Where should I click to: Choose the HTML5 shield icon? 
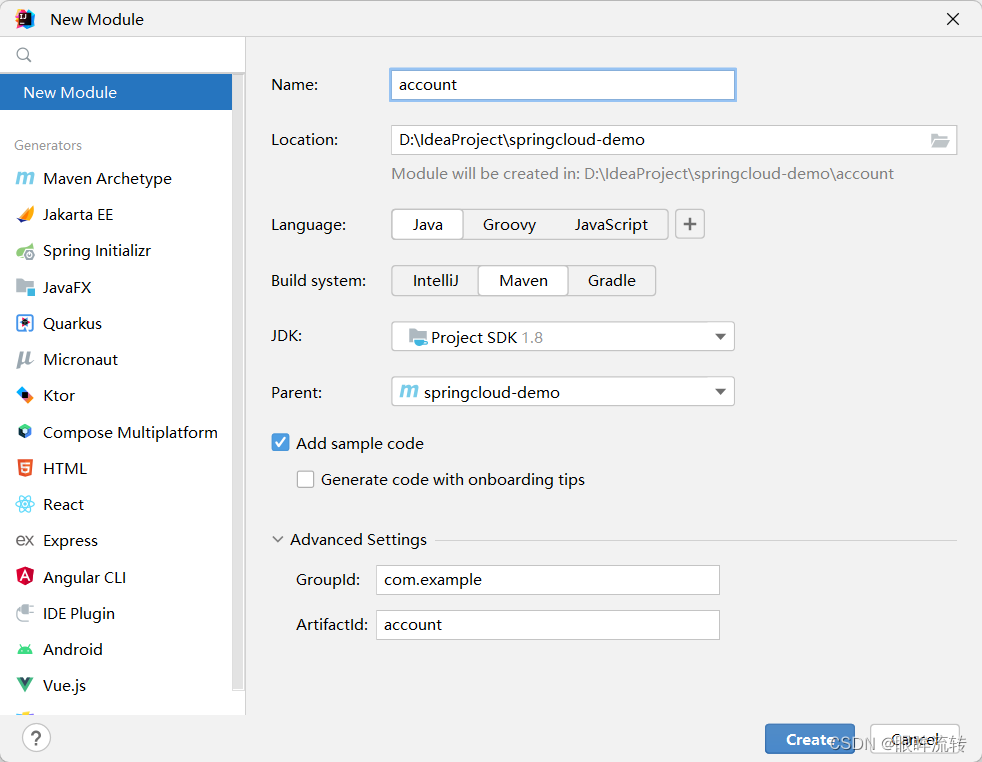pyautogui.click(x=24, y=468)
